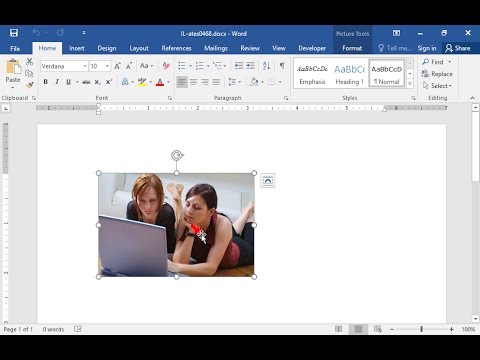Click the Save icon in title bar
This screenshot has height=360, width=480.
click(x=14, y=33)
